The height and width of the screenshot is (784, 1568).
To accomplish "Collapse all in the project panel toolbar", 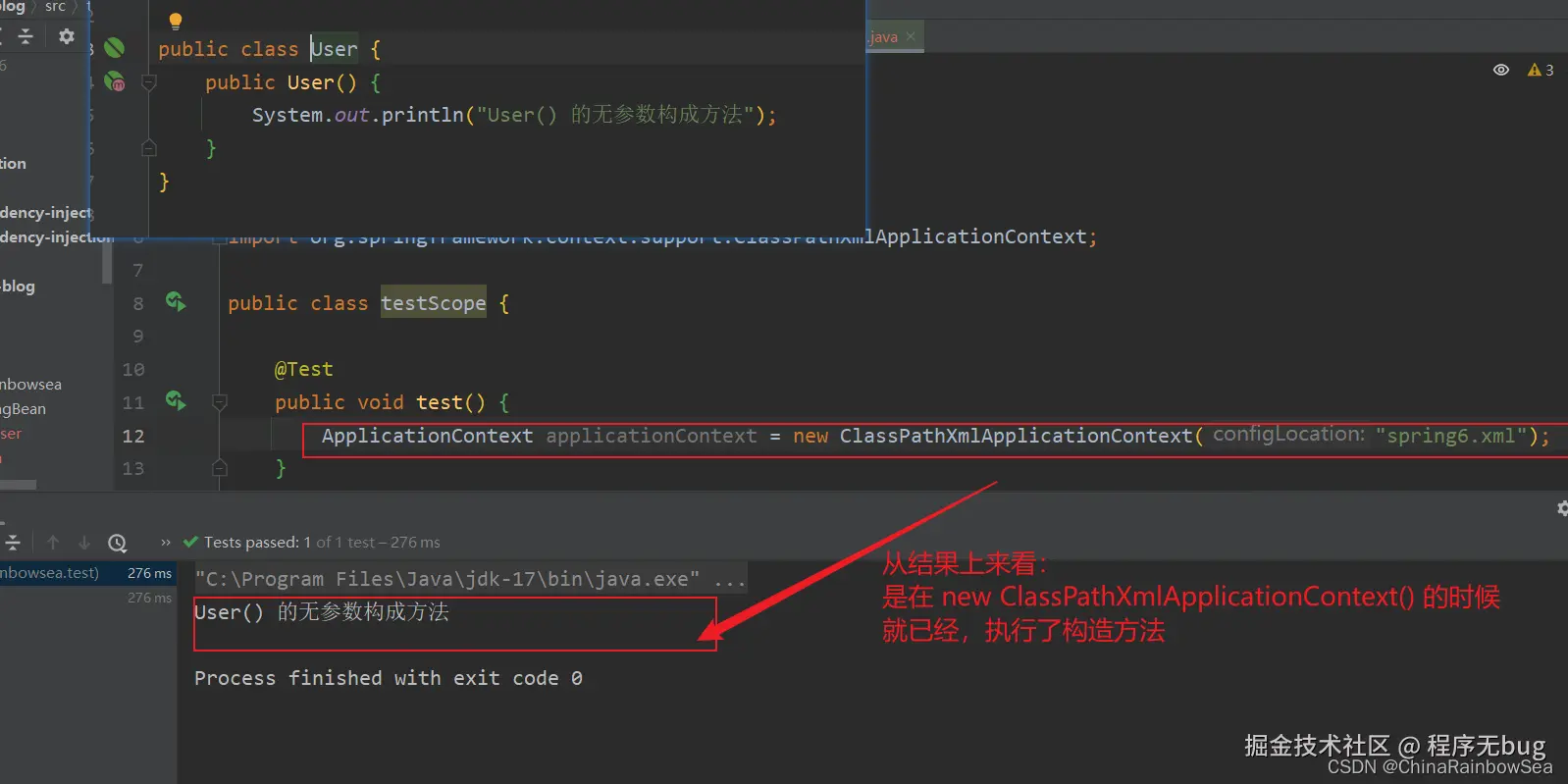I will point(26,36).
